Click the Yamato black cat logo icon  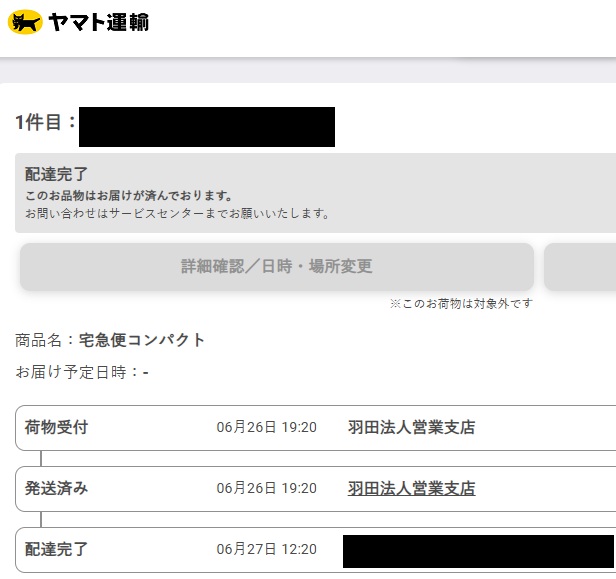point(25,22)
